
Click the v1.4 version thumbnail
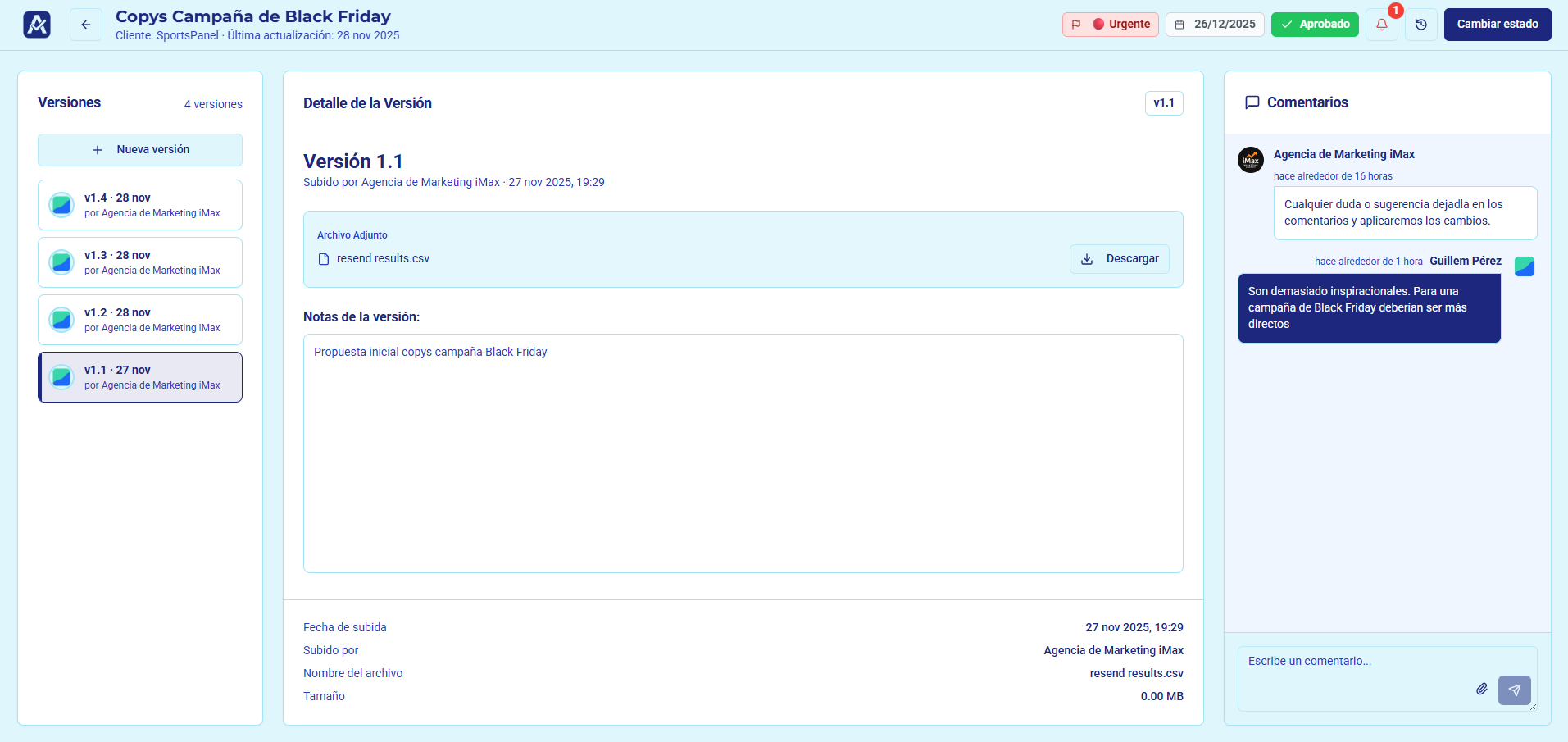pyautogui.click(x=61, y=204)
